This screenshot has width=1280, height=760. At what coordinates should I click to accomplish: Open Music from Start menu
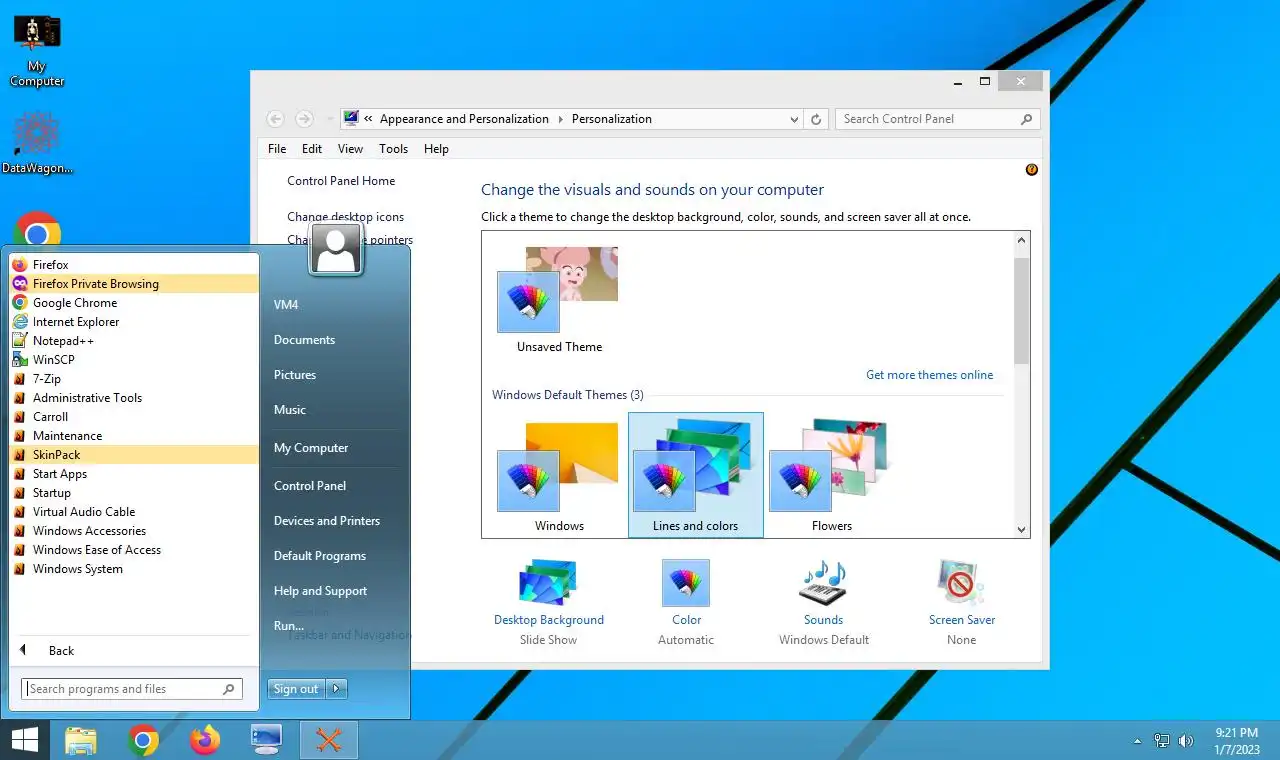coord(290,410)
